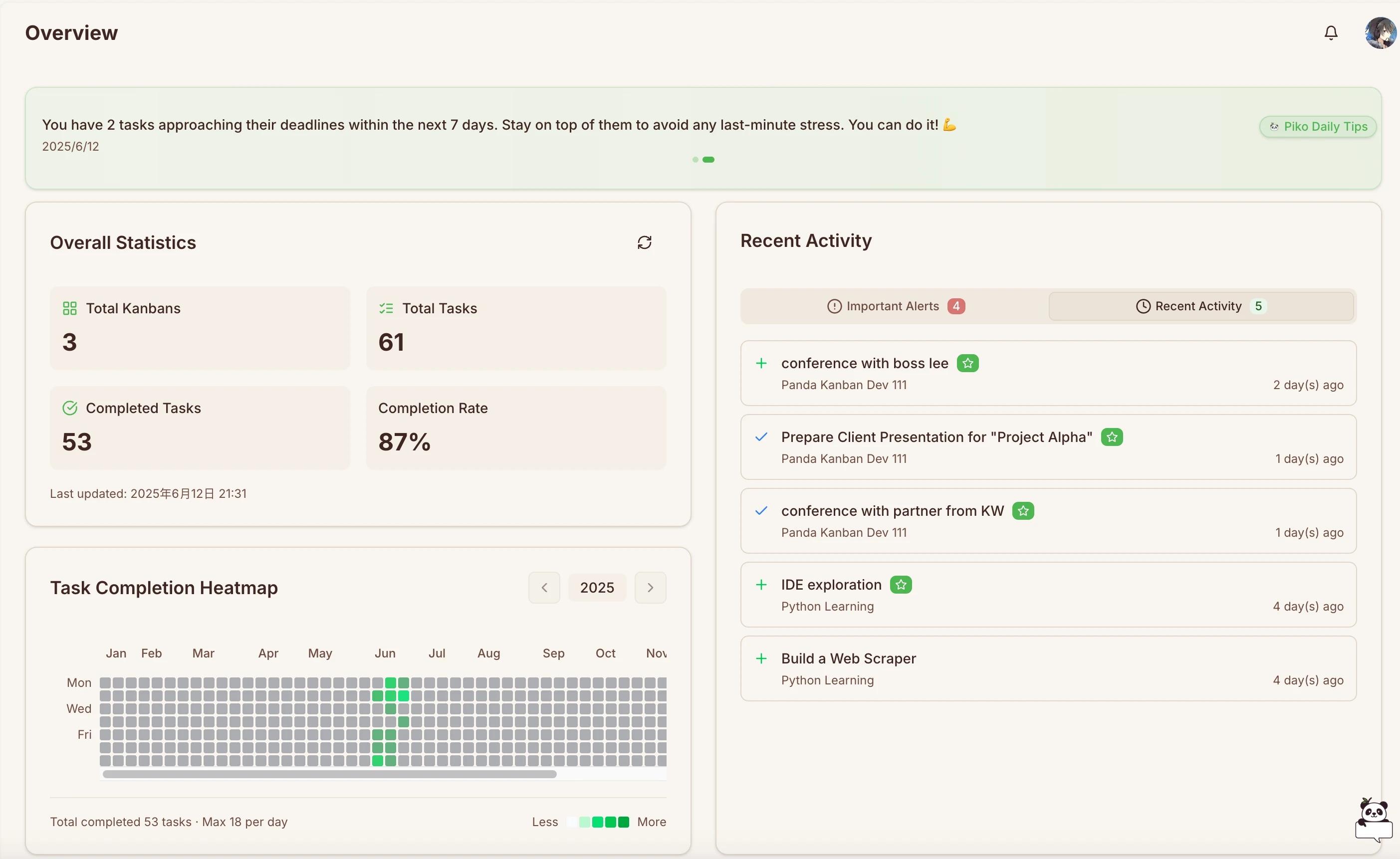
Task: Click the Total Kanbans grid icon
Action: point(69,308)
